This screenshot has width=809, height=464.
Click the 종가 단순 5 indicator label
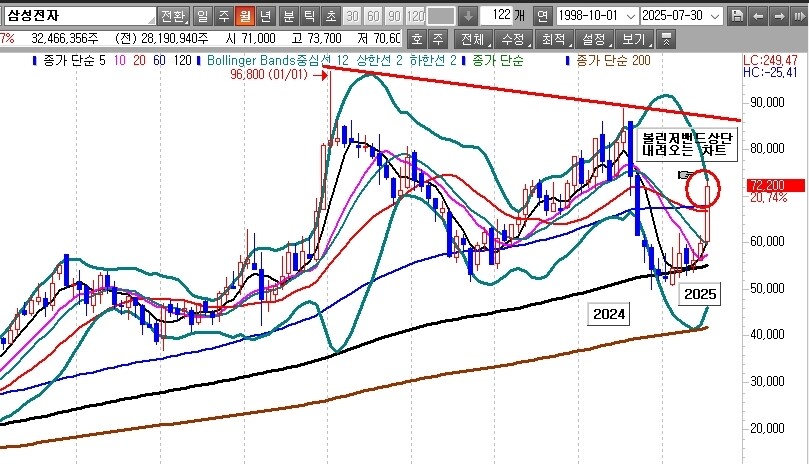point(74,60)
